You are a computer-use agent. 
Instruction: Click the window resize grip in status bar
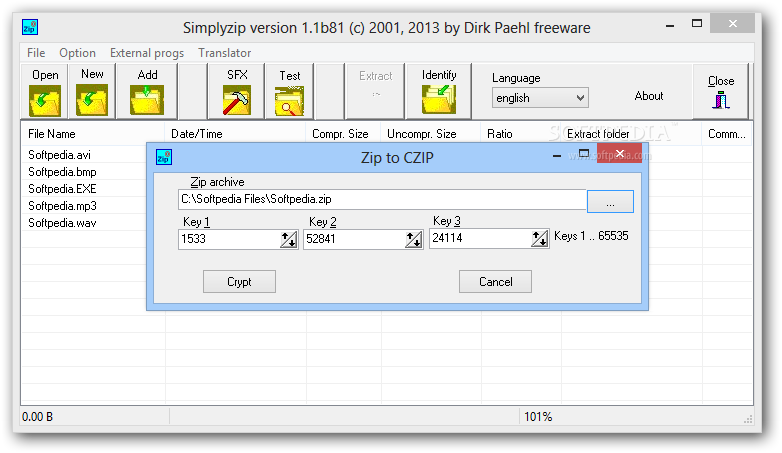coord(748,420)
